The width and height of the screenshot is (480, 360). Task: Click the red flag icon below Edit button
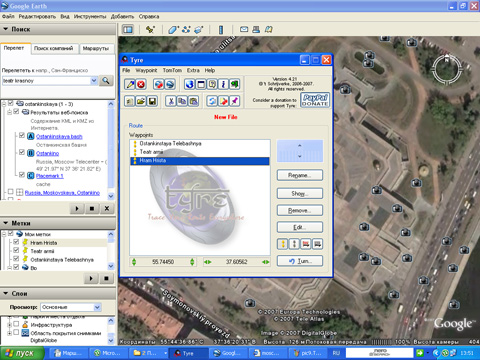pyautogui.click(x=306, y=244)
